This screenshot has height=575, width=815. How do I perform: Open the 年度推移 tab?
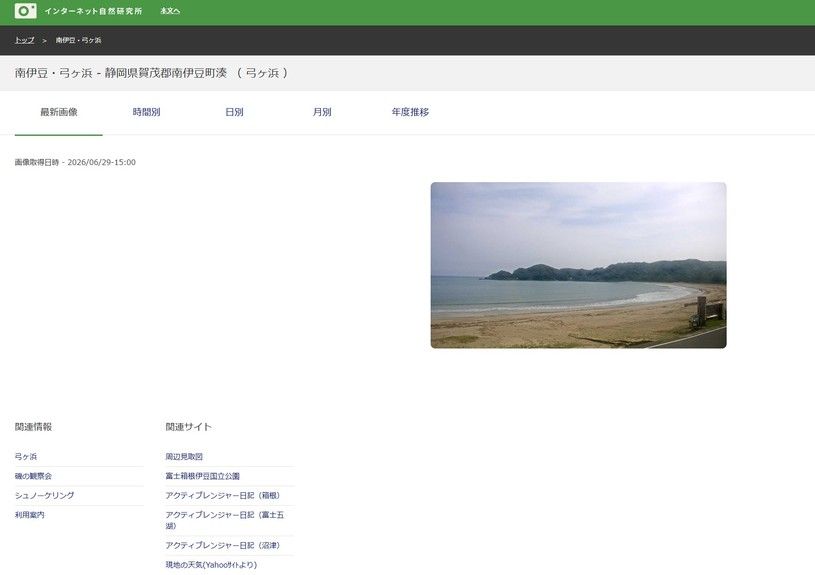tap(410, 112)
